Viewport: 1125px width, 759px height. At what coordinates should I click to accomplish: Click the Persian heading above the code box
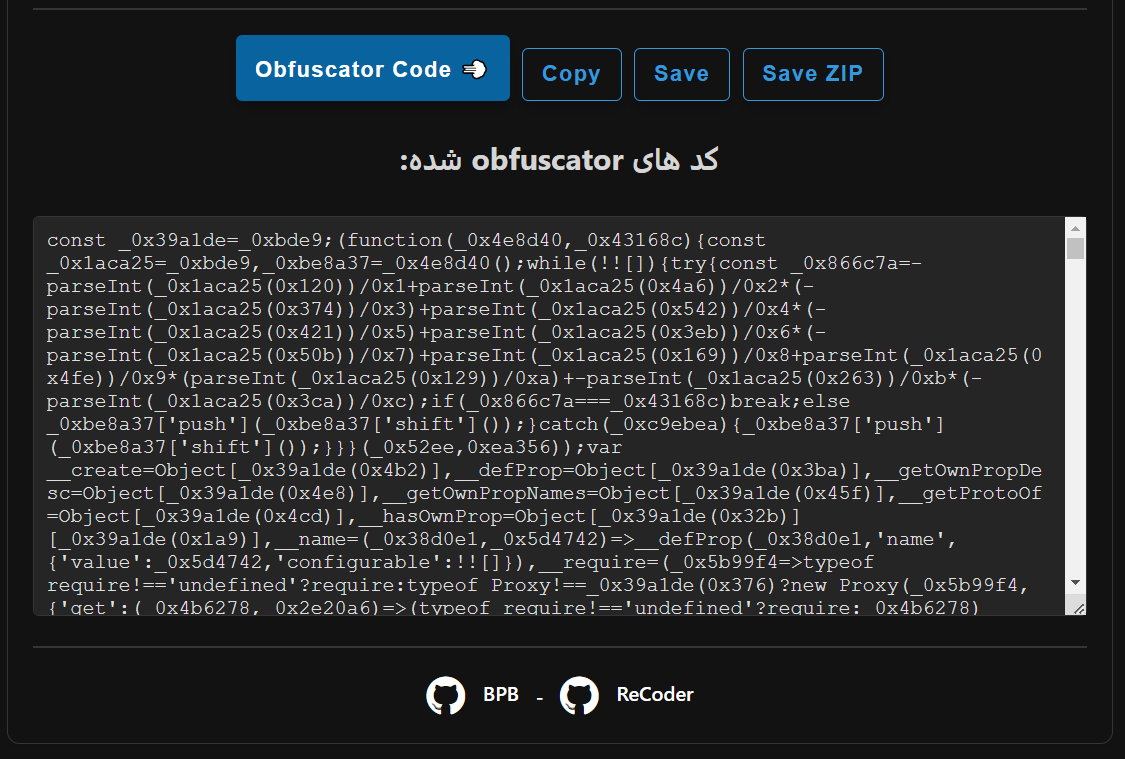[560, 159]
